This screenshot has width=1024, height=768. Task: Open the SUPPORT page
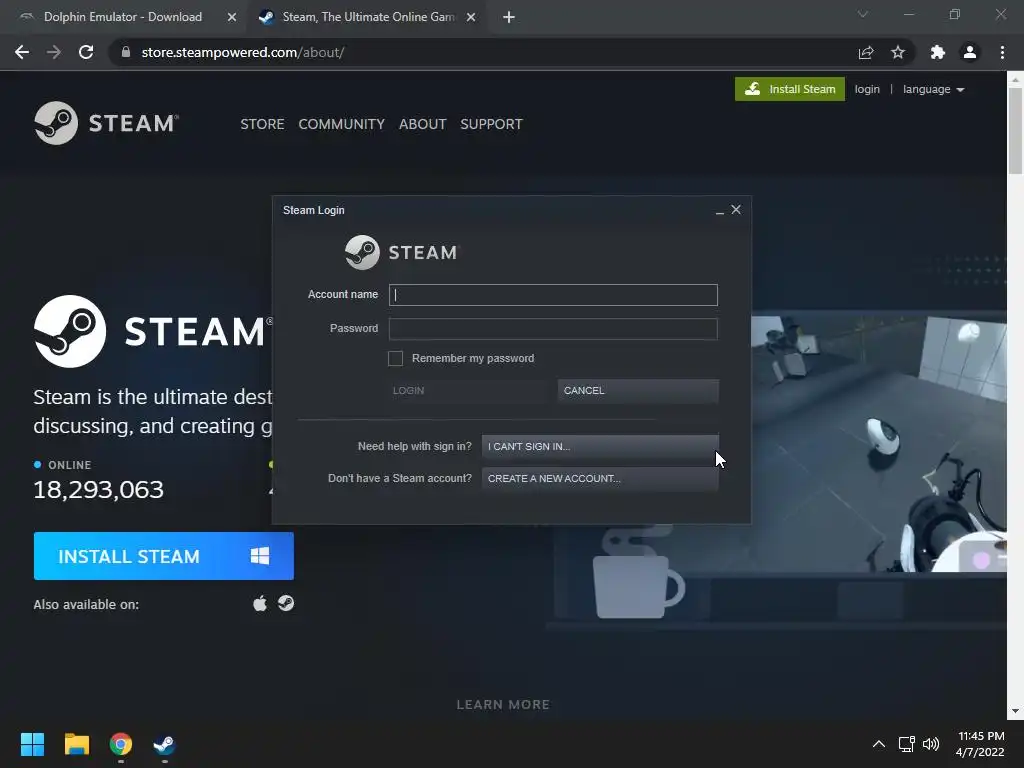pyautogui.click(x=491, y=124)
